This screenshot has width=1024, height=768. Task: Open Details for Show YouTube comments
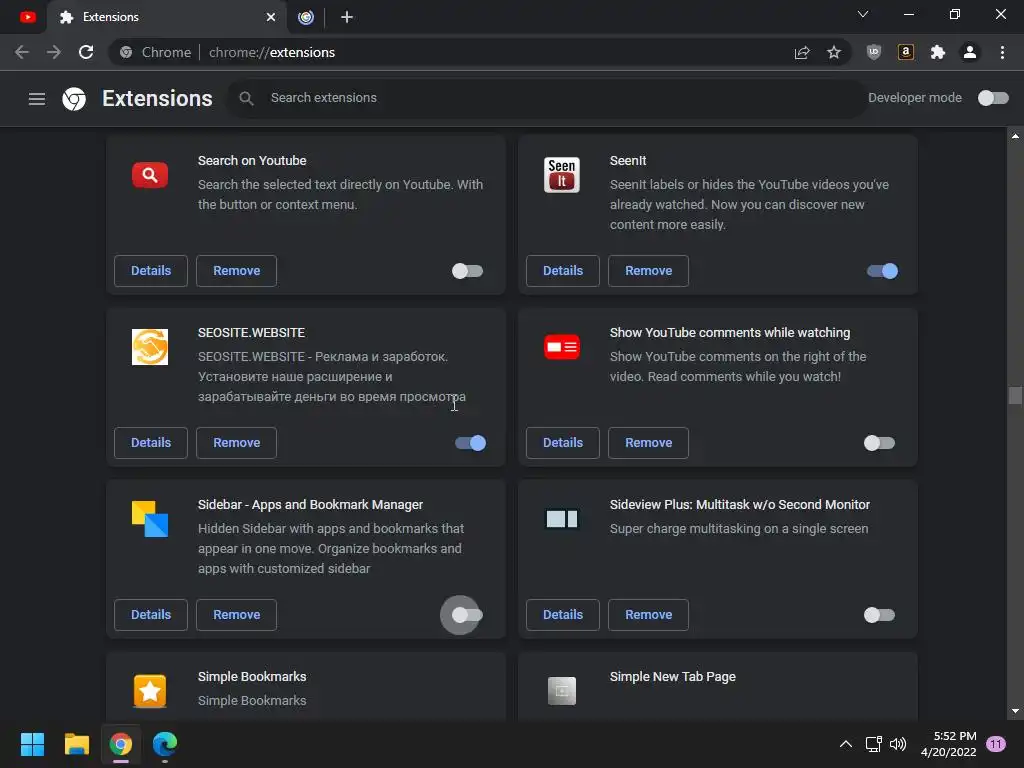(x=563, y=443)
